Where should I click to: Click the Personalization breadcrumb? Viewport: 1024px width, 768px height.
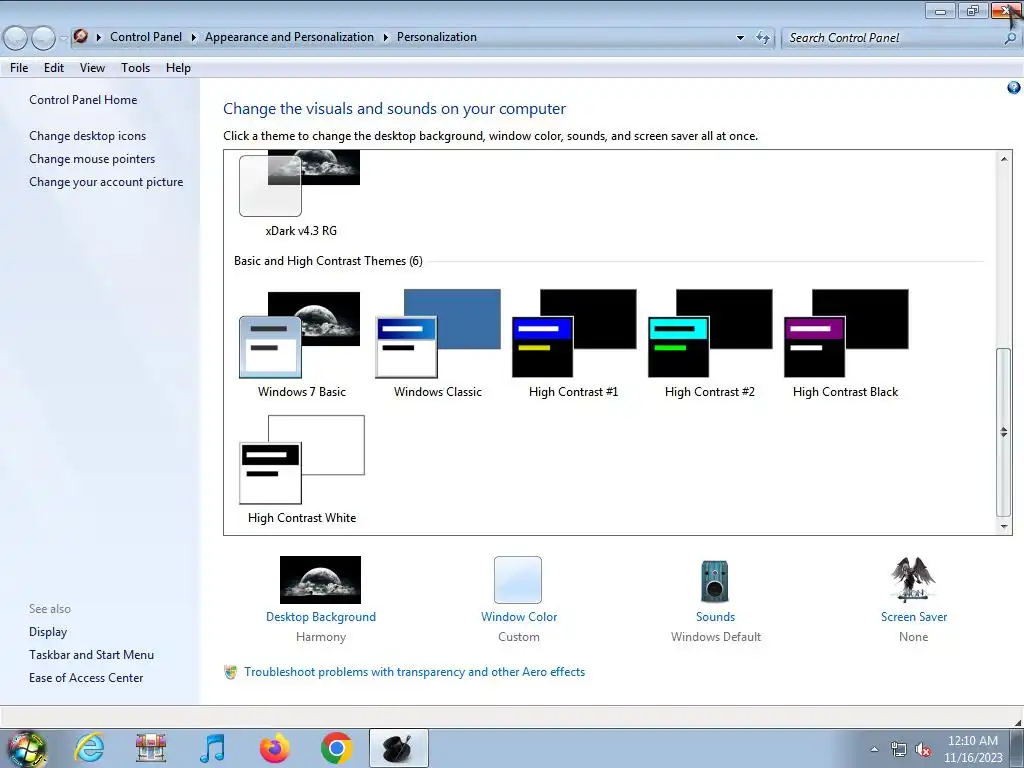(437, 37)
